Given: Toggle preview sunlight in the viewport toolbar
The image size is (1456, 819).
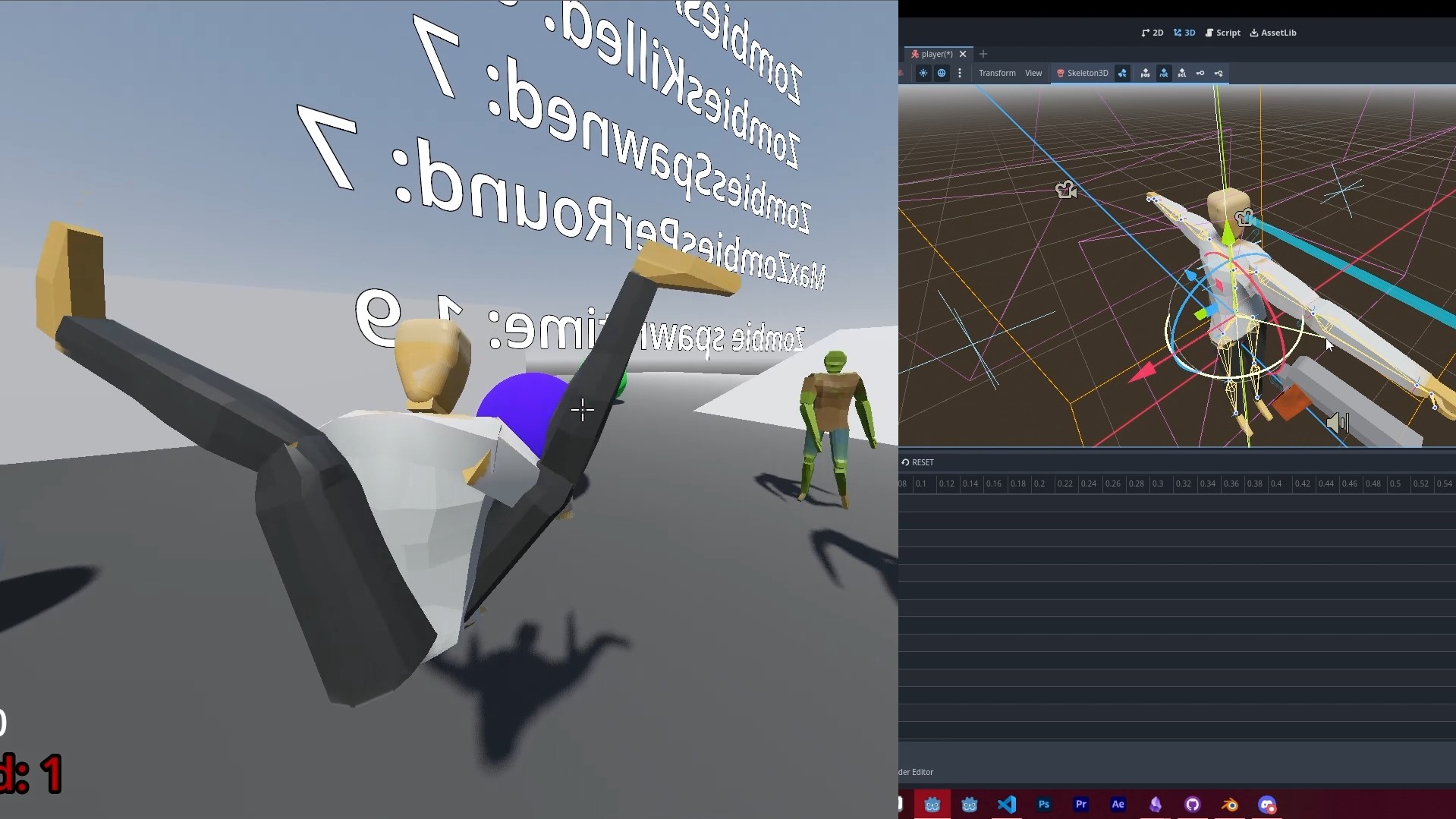Looking at the screenshot, I should tap(923, 73).
